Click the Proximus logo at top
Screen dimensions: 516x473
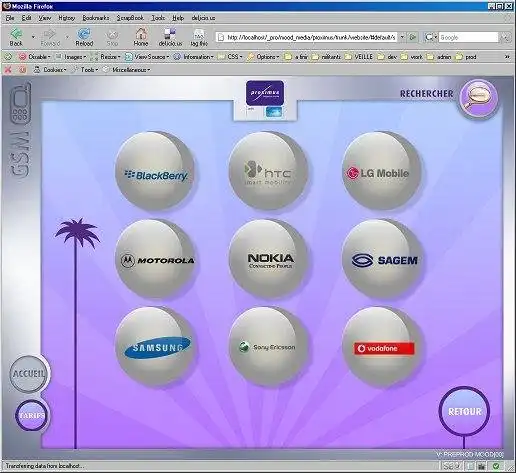point(265,93)
